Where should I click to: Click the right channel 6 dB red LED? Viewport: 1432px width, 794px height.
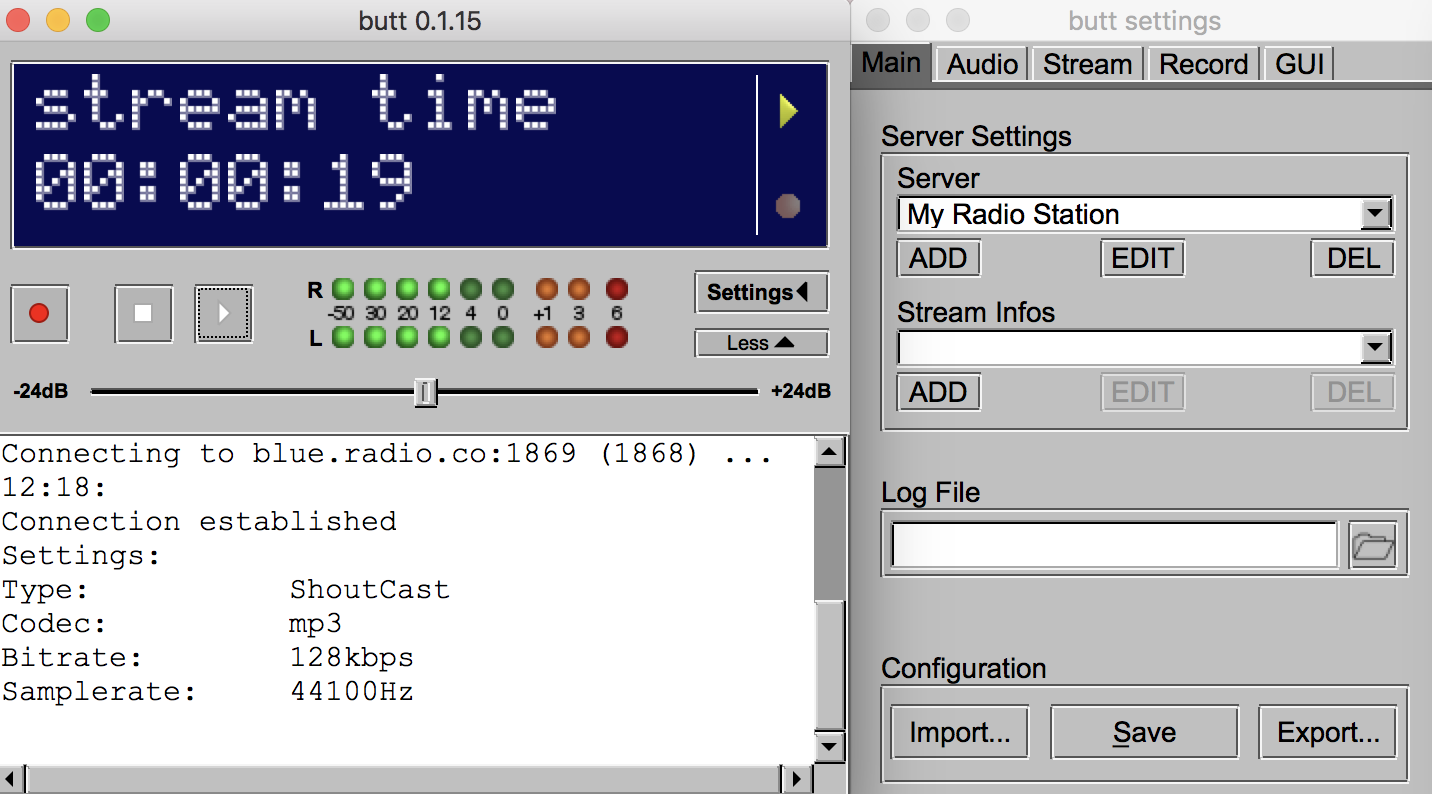(x=617, y=289)
